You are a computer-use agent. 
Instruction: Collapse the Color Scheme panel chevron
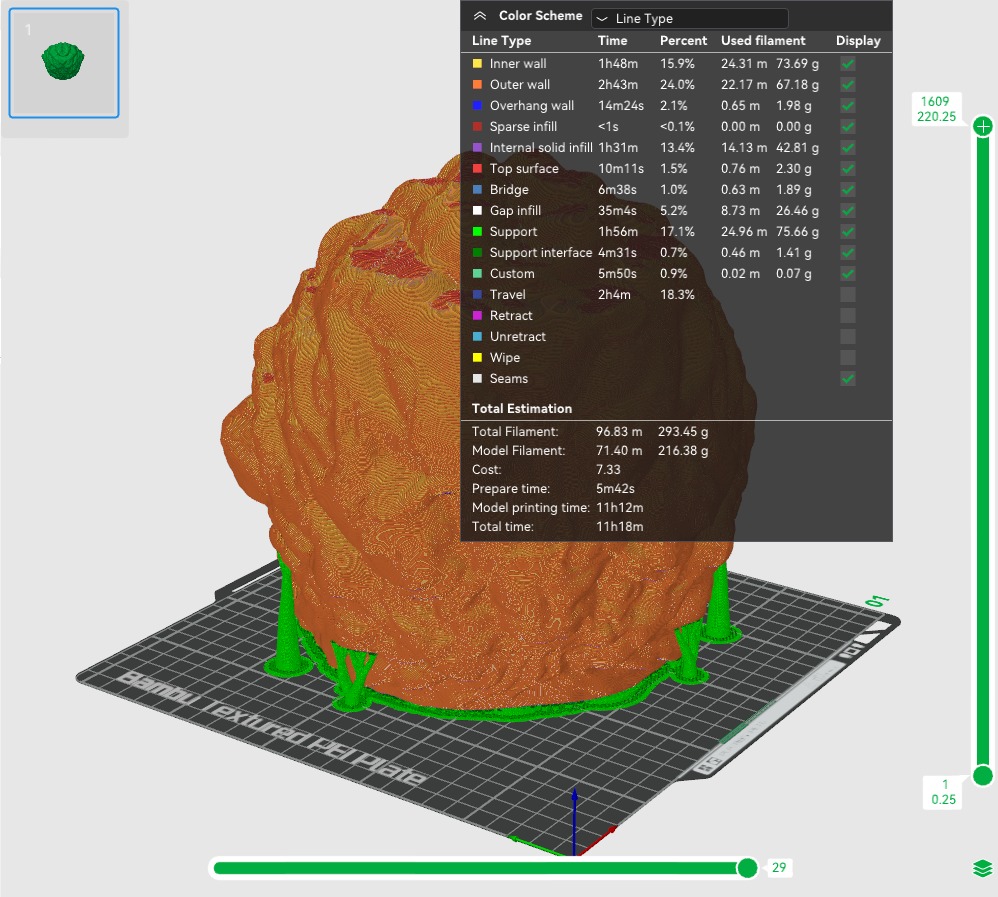(480, 17)
